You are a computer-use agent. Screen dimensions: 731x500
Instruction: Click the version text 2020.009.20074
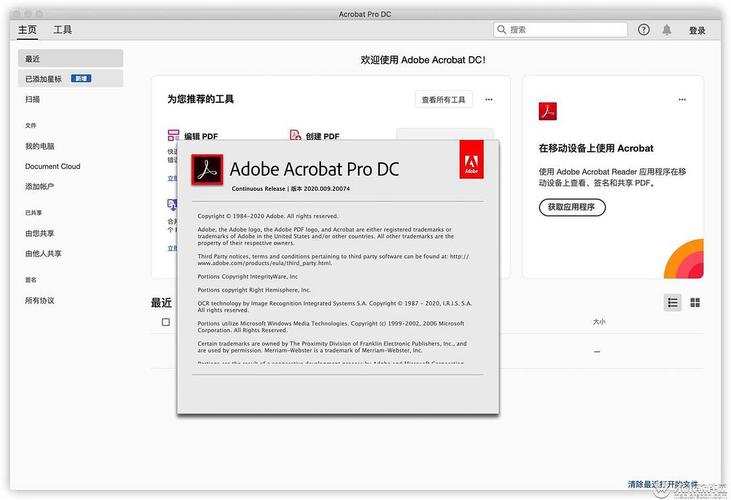(x=327, y=189)
